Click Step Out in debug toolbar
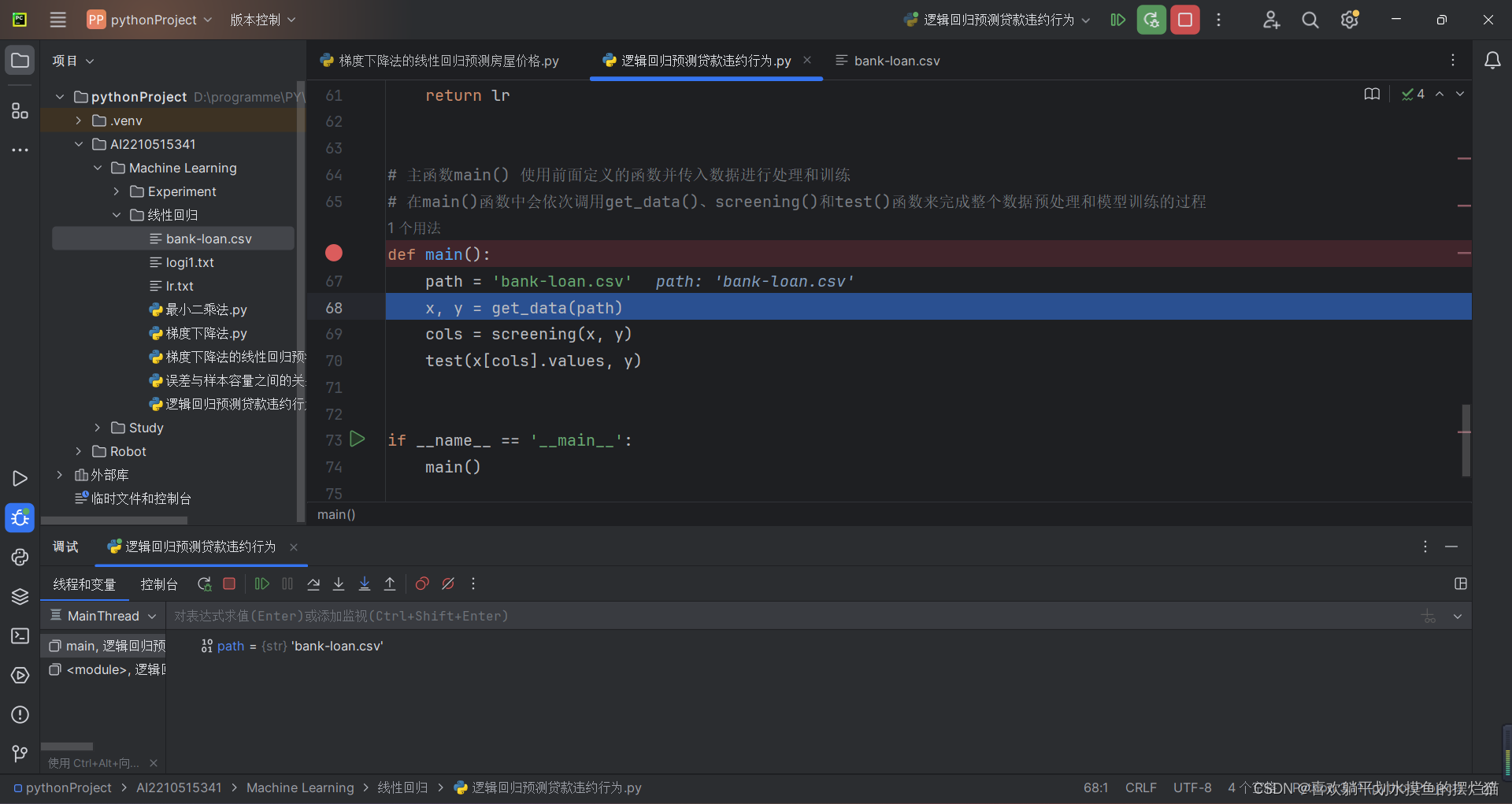The height and width of the screenshot is (804, 1512). [x=390, y=584]
